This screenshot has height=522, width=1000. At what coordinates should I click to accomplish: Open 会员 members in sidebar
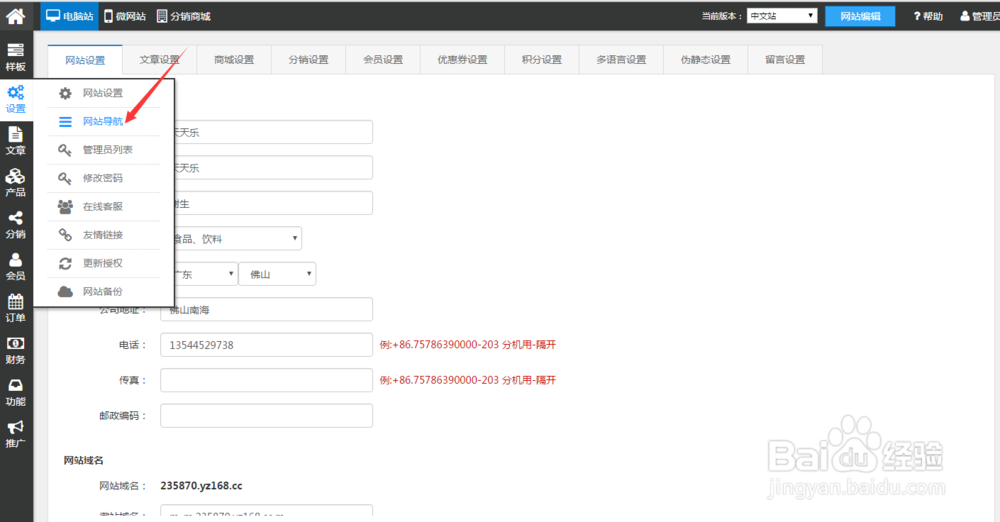[16, 266]
